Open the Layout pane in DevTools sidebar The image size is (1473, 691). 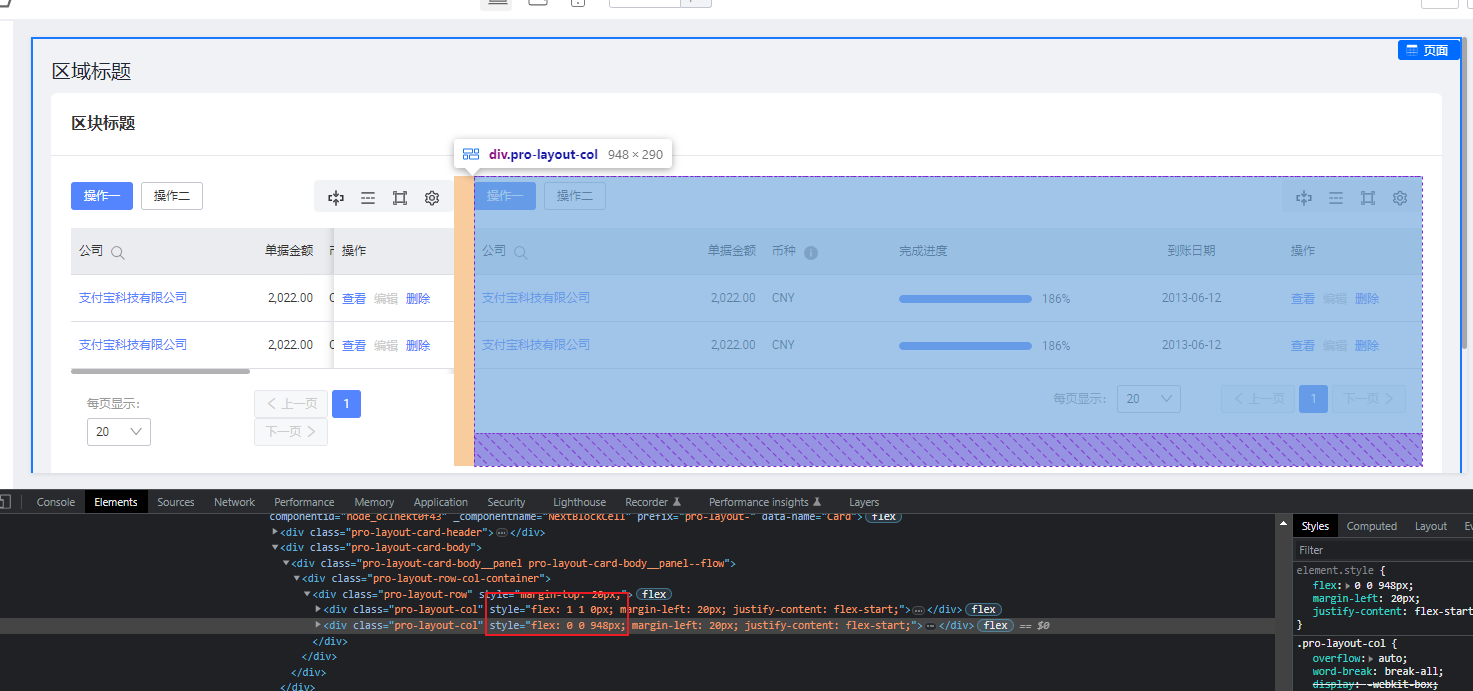(1431, 526)
